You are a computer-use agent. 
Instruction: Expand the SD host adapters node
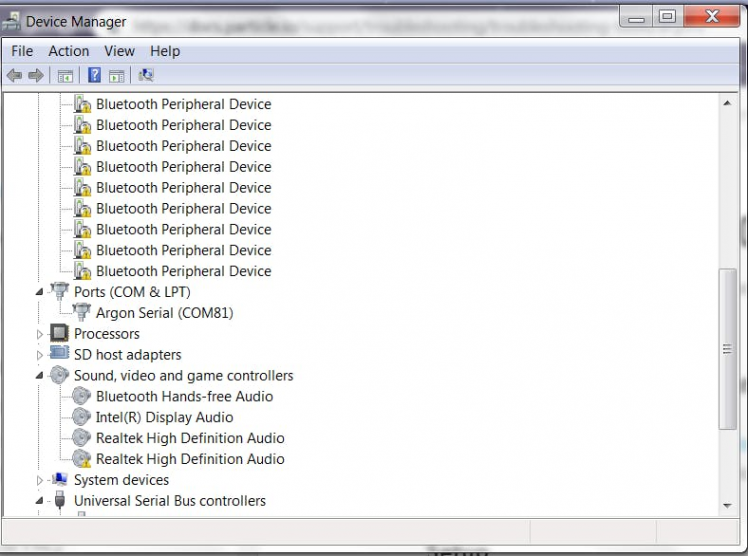40,355
